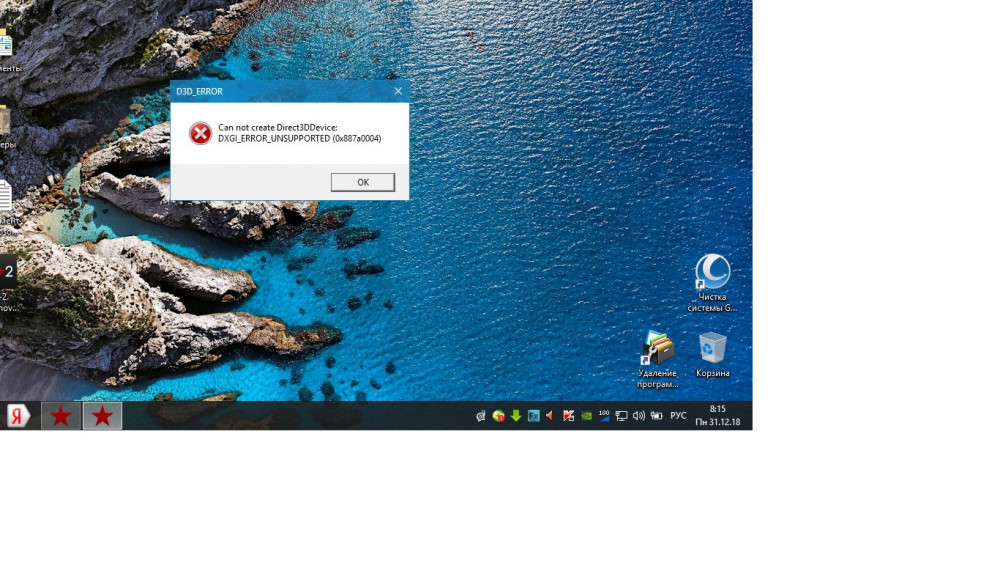Select the highlighted second red star taskbar button
The width and height of the screenshot is (1000, 563).
point(102,416)
